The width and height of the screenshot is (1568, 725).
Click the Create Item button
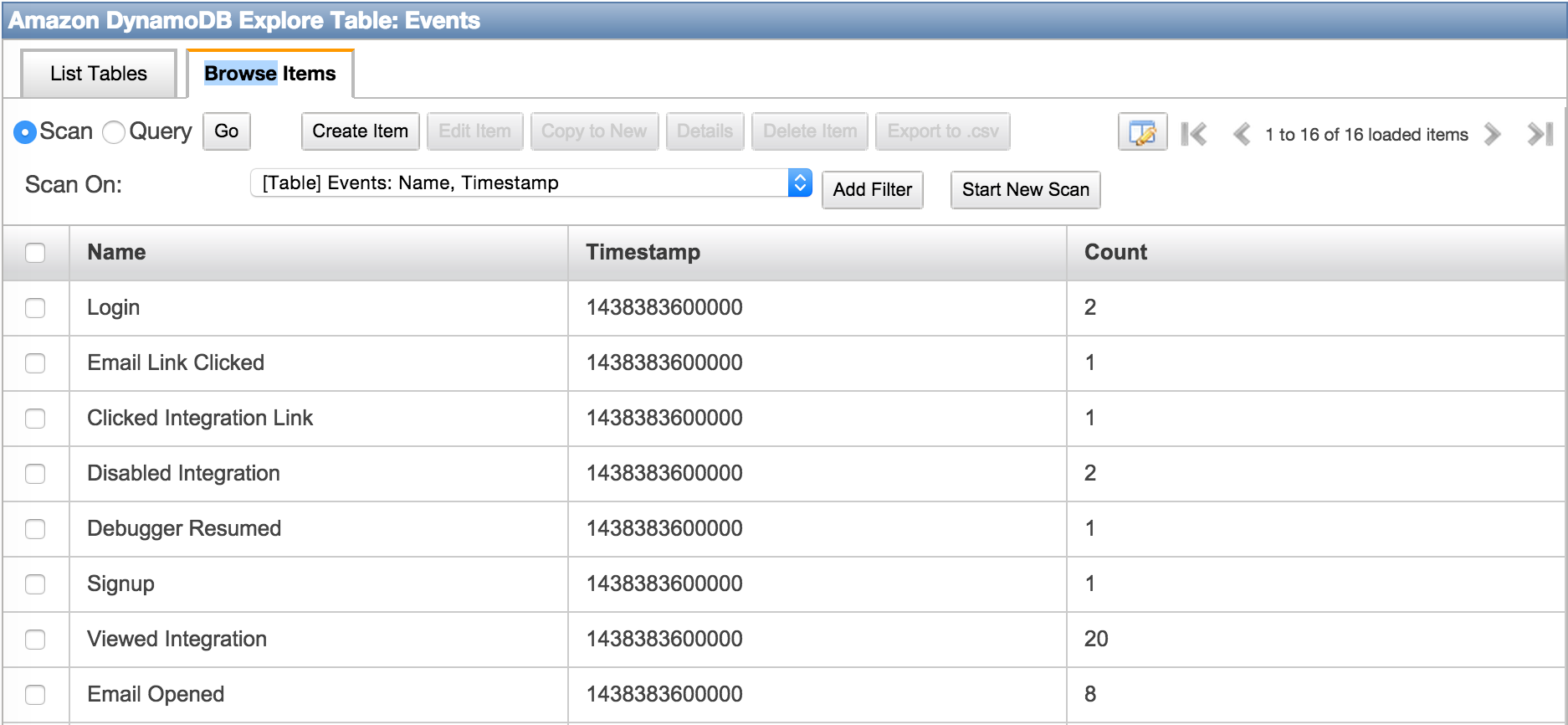pyautogui.click(x=361, y=131)
